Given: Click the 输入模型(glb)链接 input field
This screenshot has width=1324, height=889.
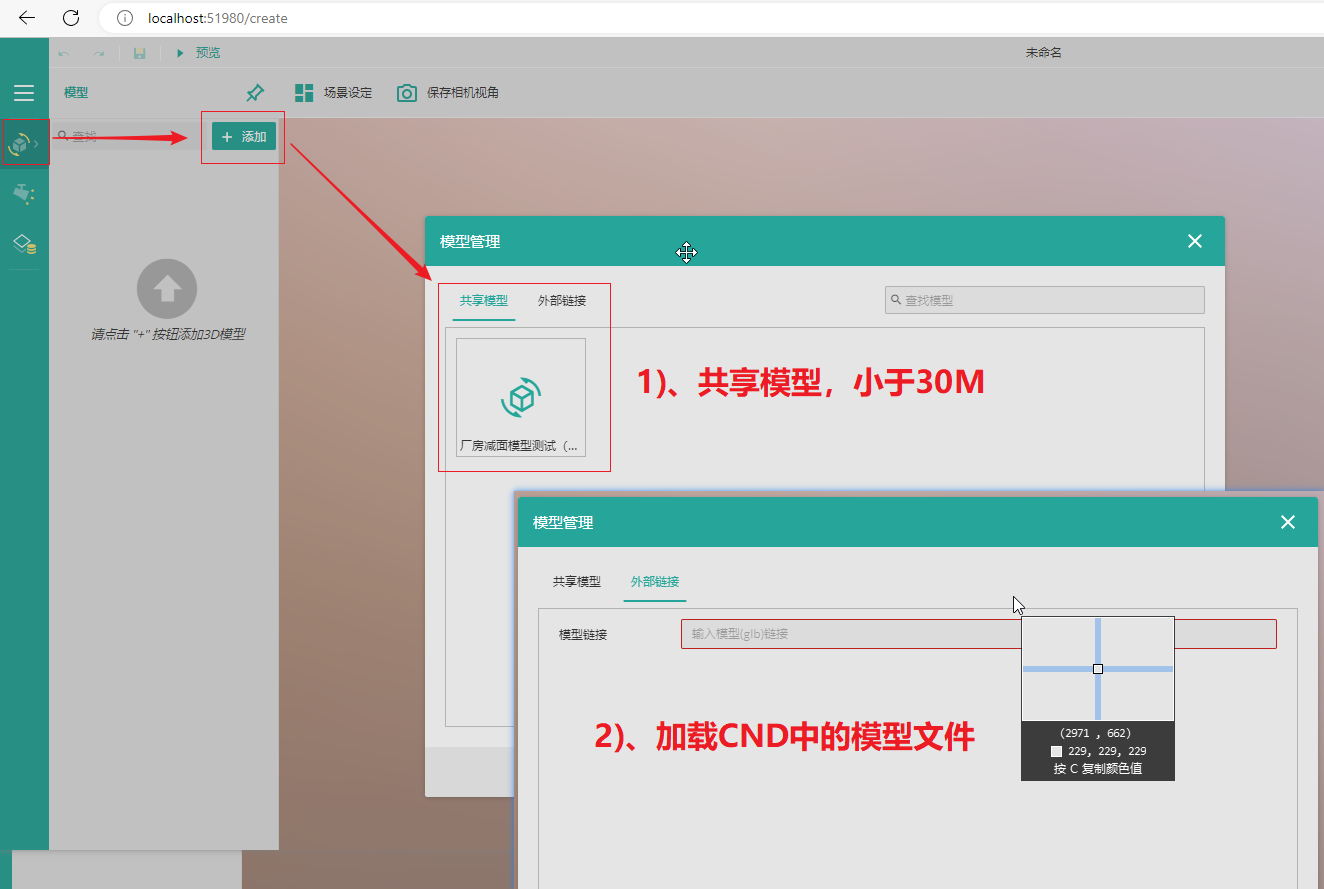Looking at the screenshot, I should [x=850, y=633].
